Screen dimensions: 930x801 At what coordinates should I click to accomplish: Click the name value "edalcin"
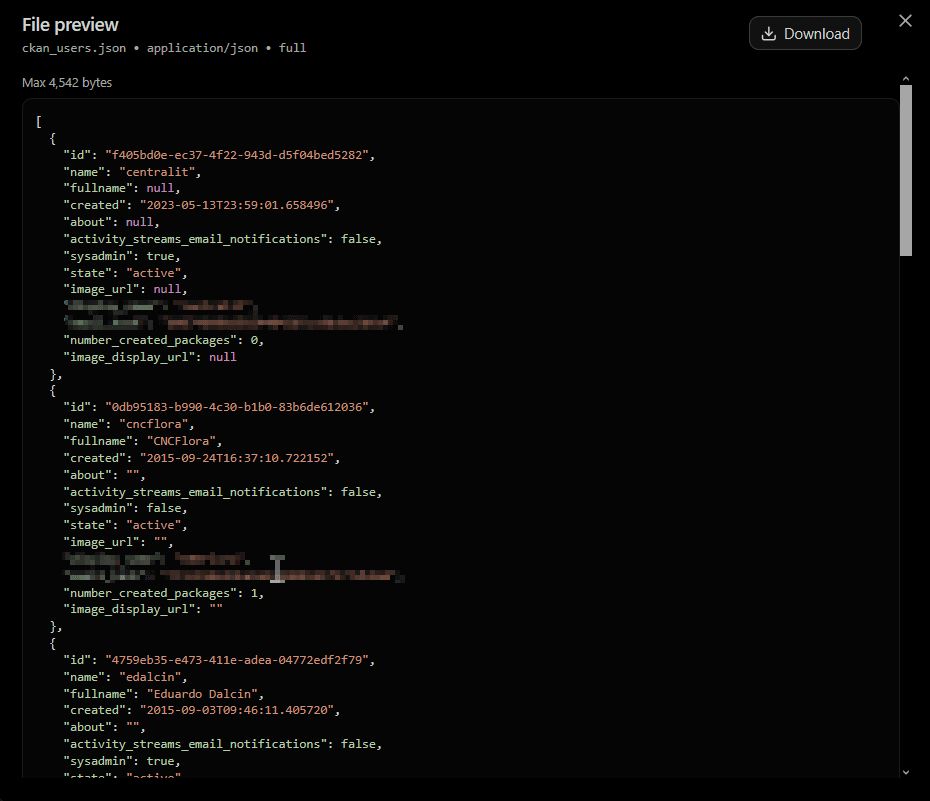point(150,677)
